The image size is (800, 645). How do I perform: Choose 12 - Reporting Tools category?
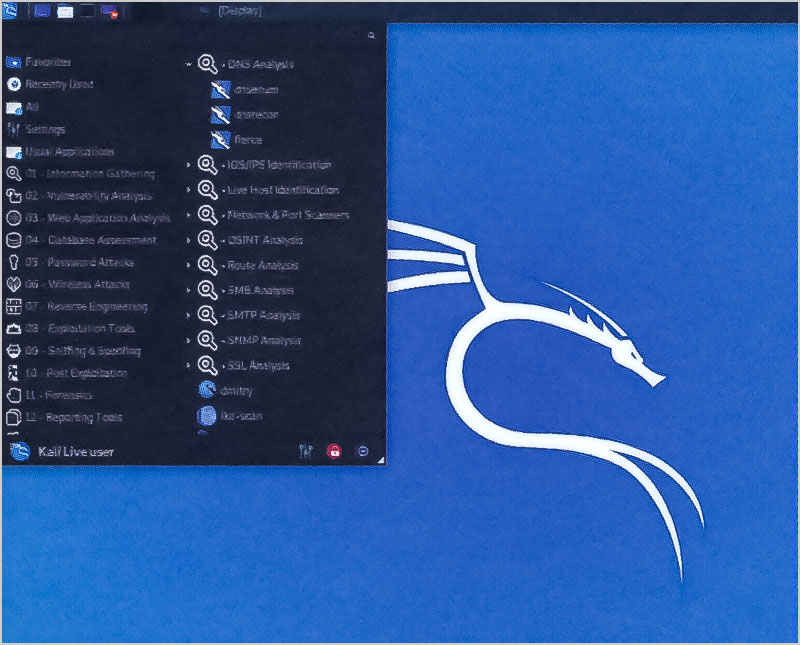64,417
